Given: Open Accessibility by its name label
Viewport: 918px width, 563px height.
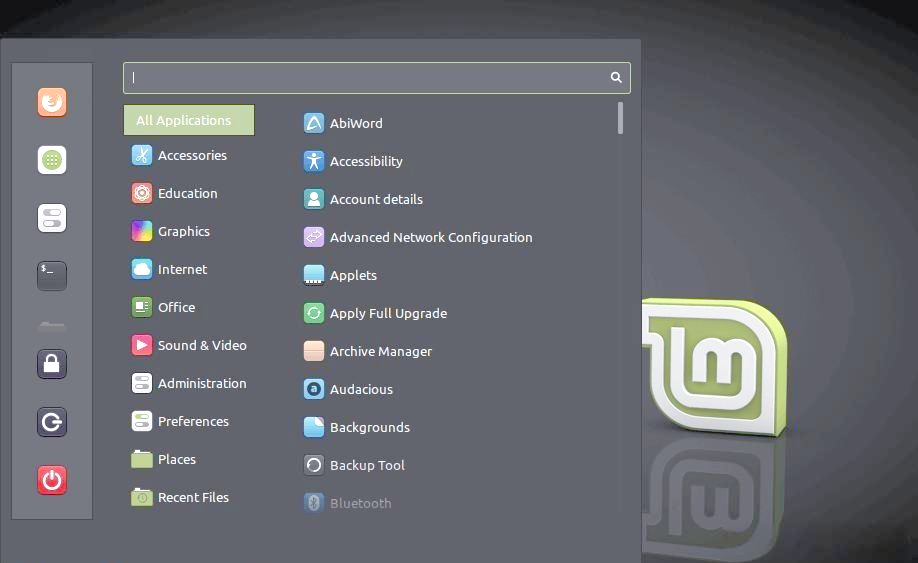Looking at the screenshot, I should (366, 162).
